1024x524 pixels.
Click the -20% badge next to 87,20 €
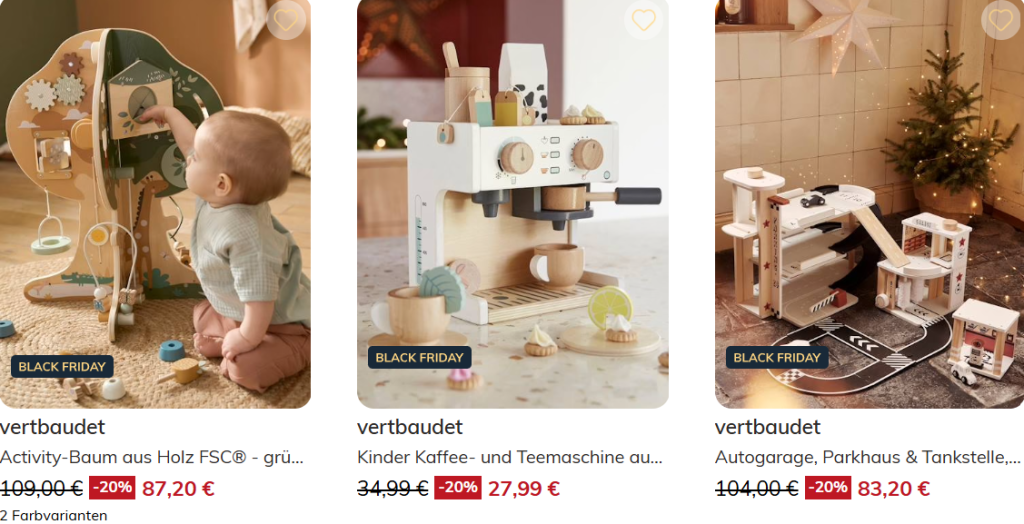112,487
